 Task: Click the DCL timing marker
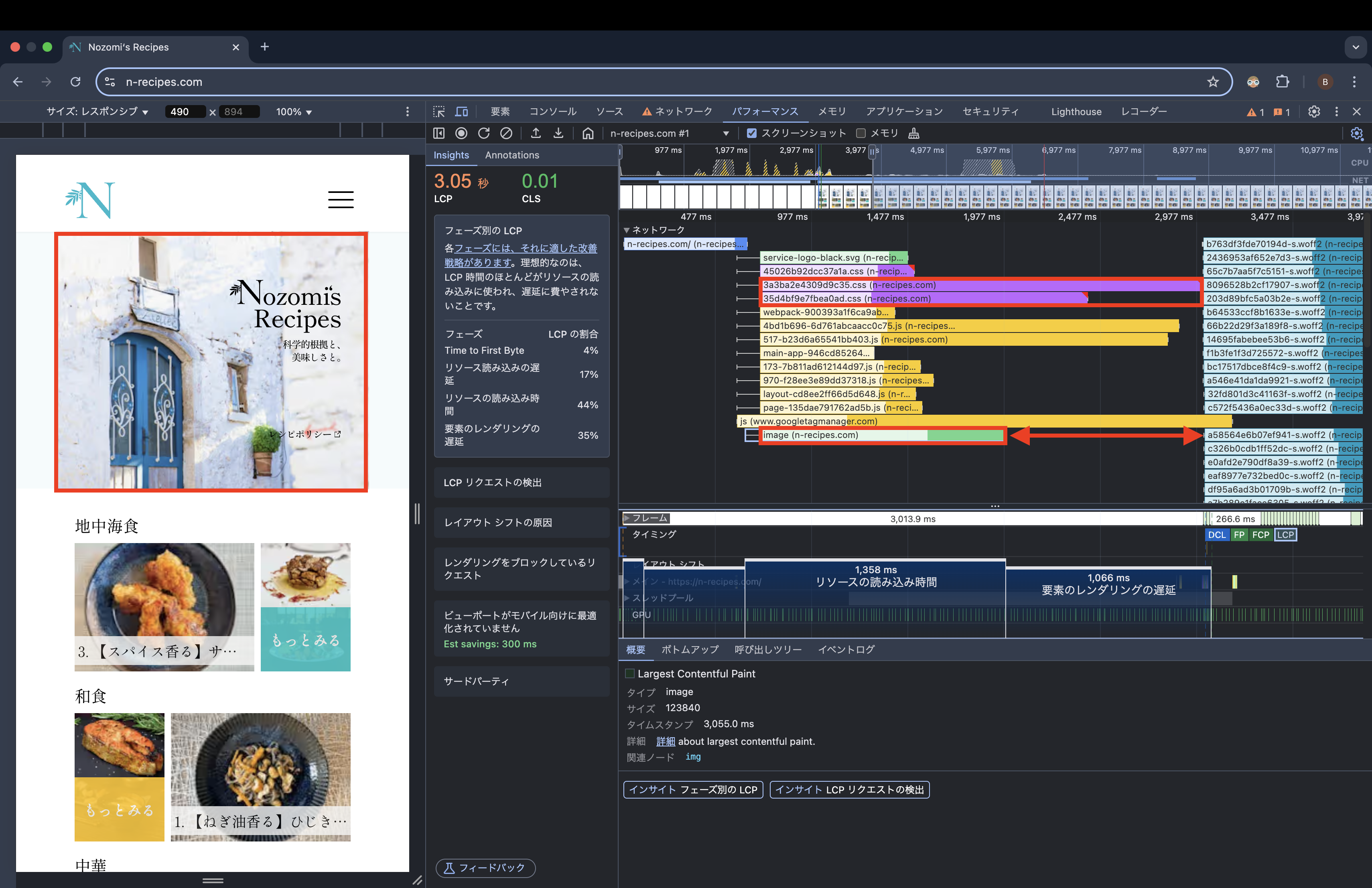(1217, 535)
